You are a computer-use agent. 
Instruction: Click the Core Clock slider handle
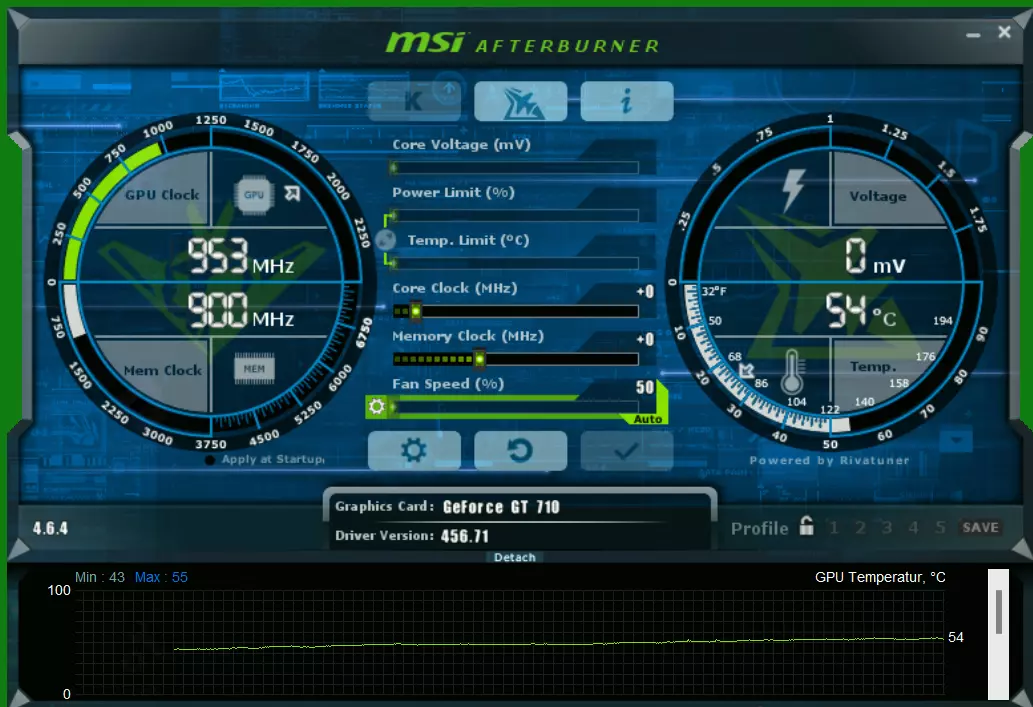tap(416, 311)
